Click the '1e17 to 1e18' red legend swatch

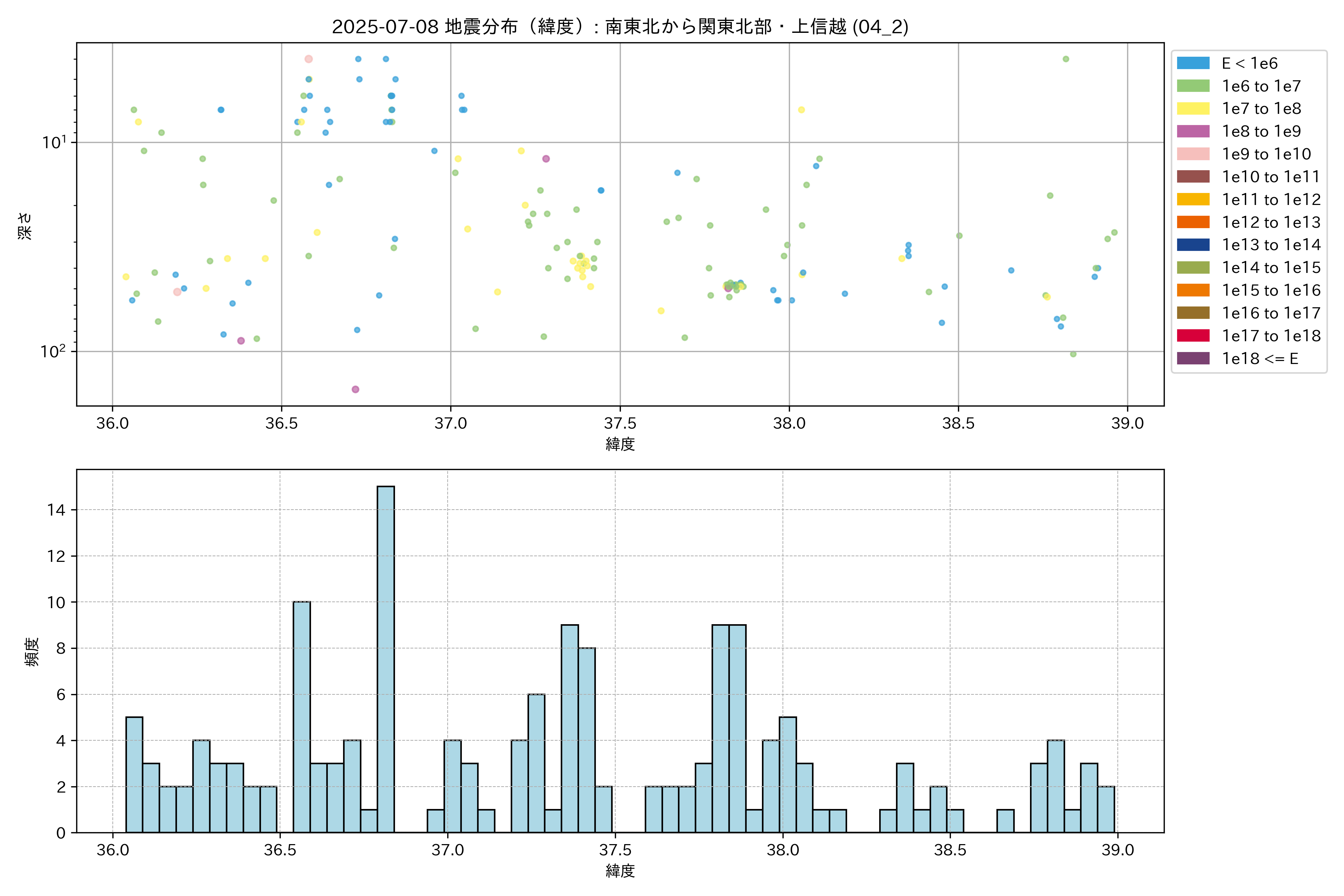tap(1192, 336)
